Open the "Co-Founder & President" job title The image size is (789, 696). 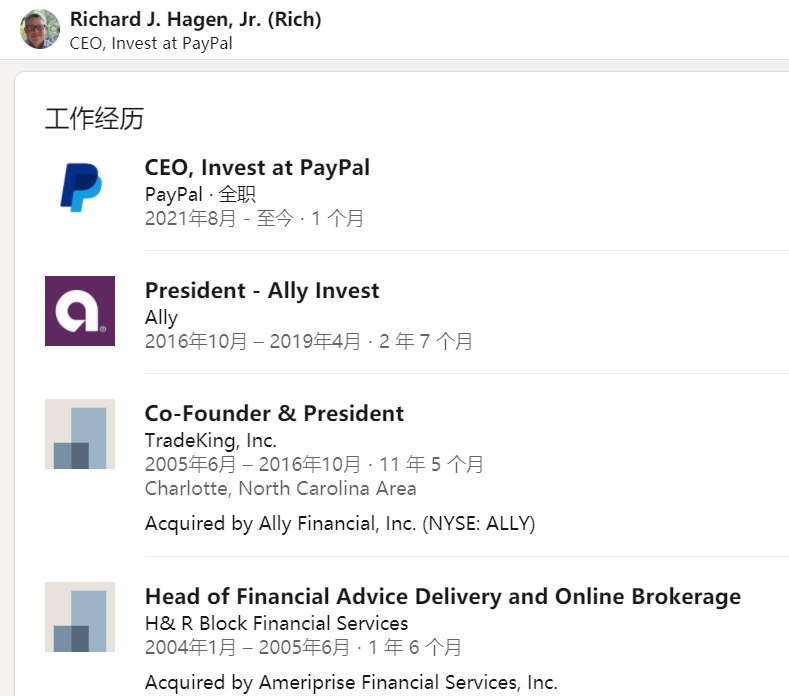click(274, 414)
